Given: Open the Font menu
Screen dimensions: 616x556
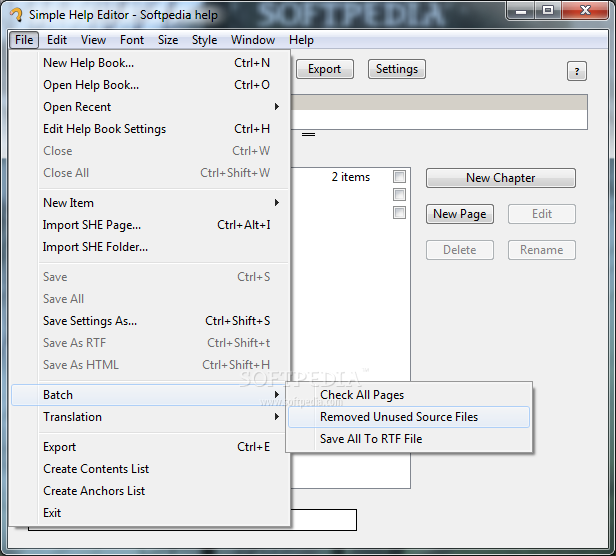Looking at the screenshot, I should pos(132,40).
